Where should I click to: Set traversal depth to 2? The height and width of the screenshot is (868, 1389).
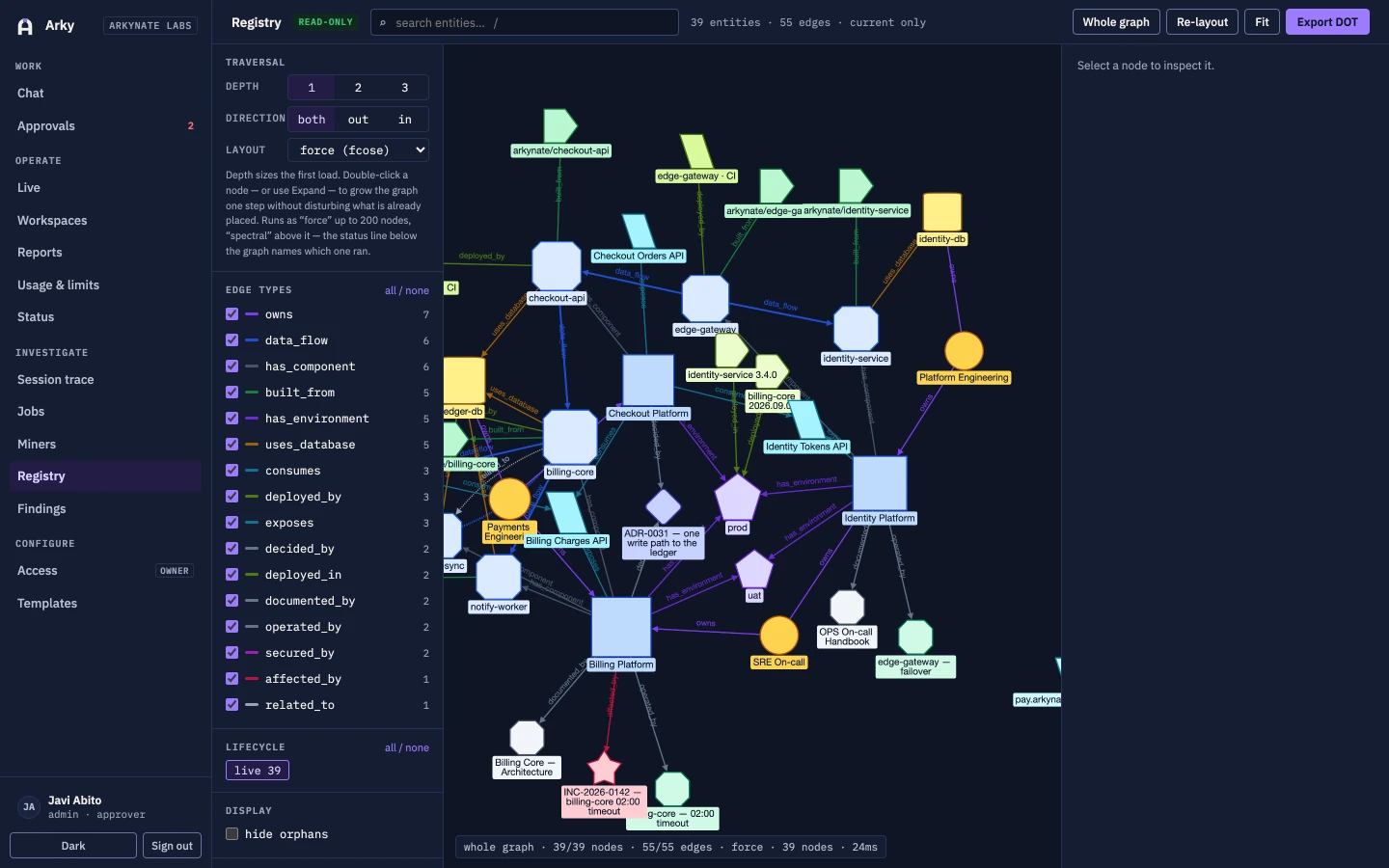pos(358,88)
